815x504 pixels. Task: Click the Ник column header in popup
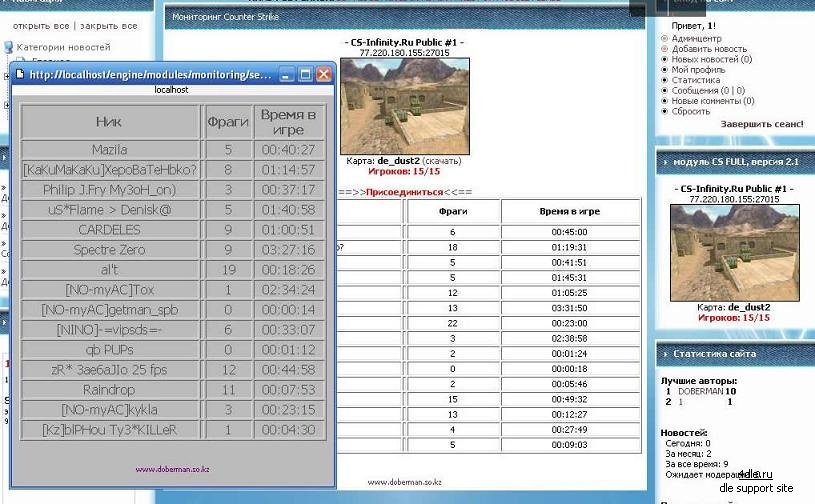(x=109, y=122)
